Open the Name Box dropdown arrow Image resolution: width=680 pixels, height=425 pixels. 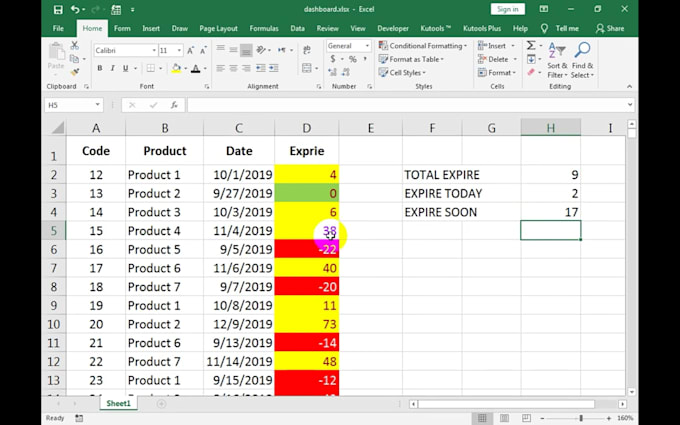(98, 105)
